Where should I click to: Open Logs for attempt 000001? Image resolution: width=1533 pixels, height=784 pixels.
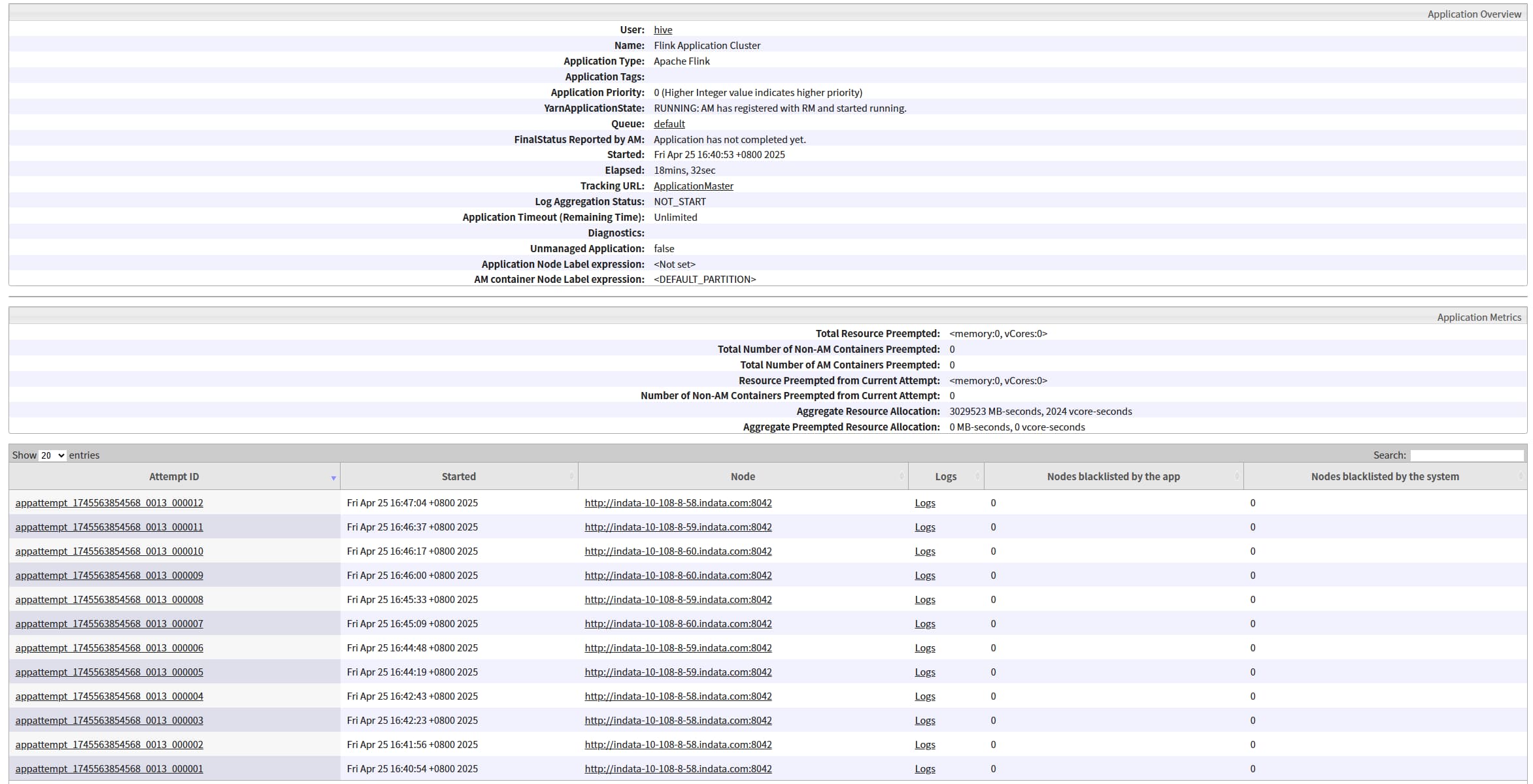[924, 769]
